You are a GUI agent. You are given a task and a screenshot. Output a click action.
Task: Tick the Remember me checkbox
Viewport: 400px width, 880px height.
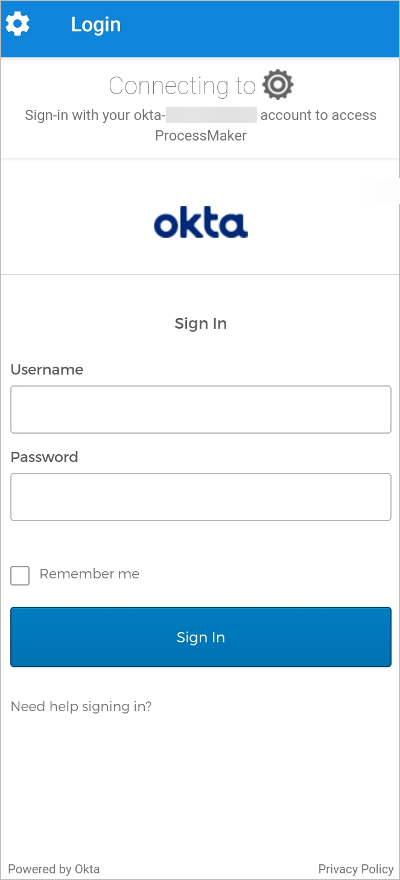tap(20, 575)
